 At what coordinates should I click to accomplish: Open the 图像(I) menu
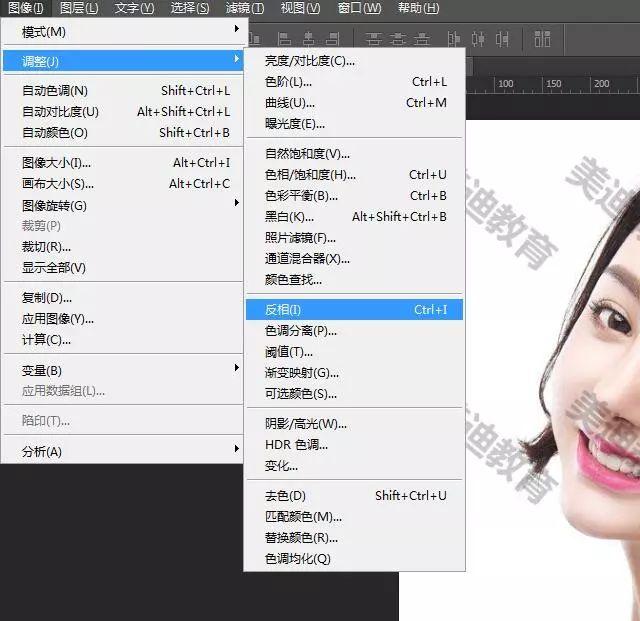(25, 8)
